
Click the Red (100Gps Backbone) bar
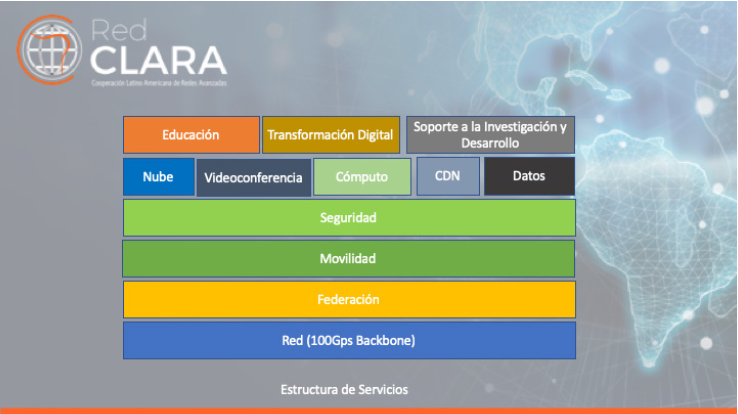(x=348, y=340)
